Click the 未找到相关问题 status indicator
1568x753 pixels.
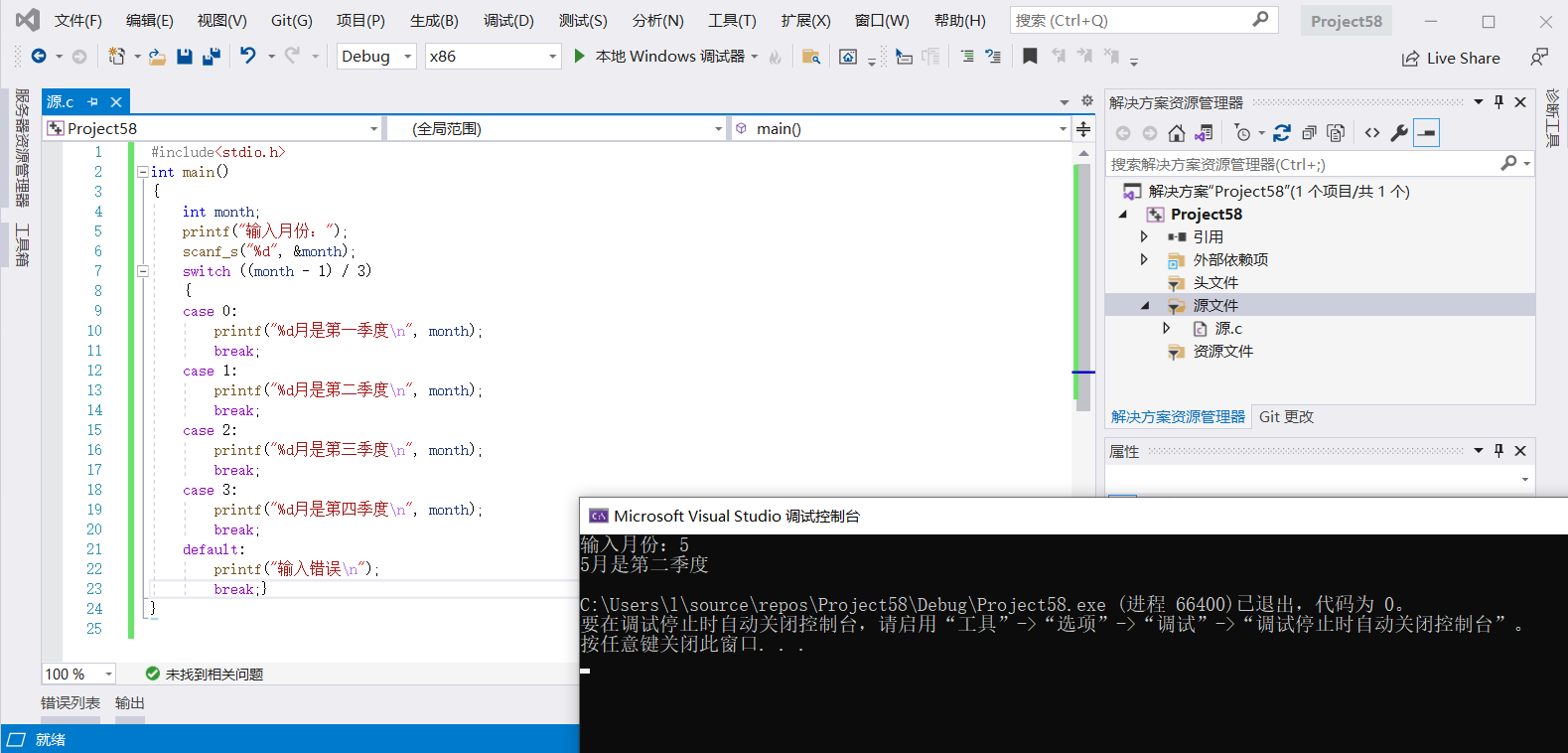click(204, 675)
